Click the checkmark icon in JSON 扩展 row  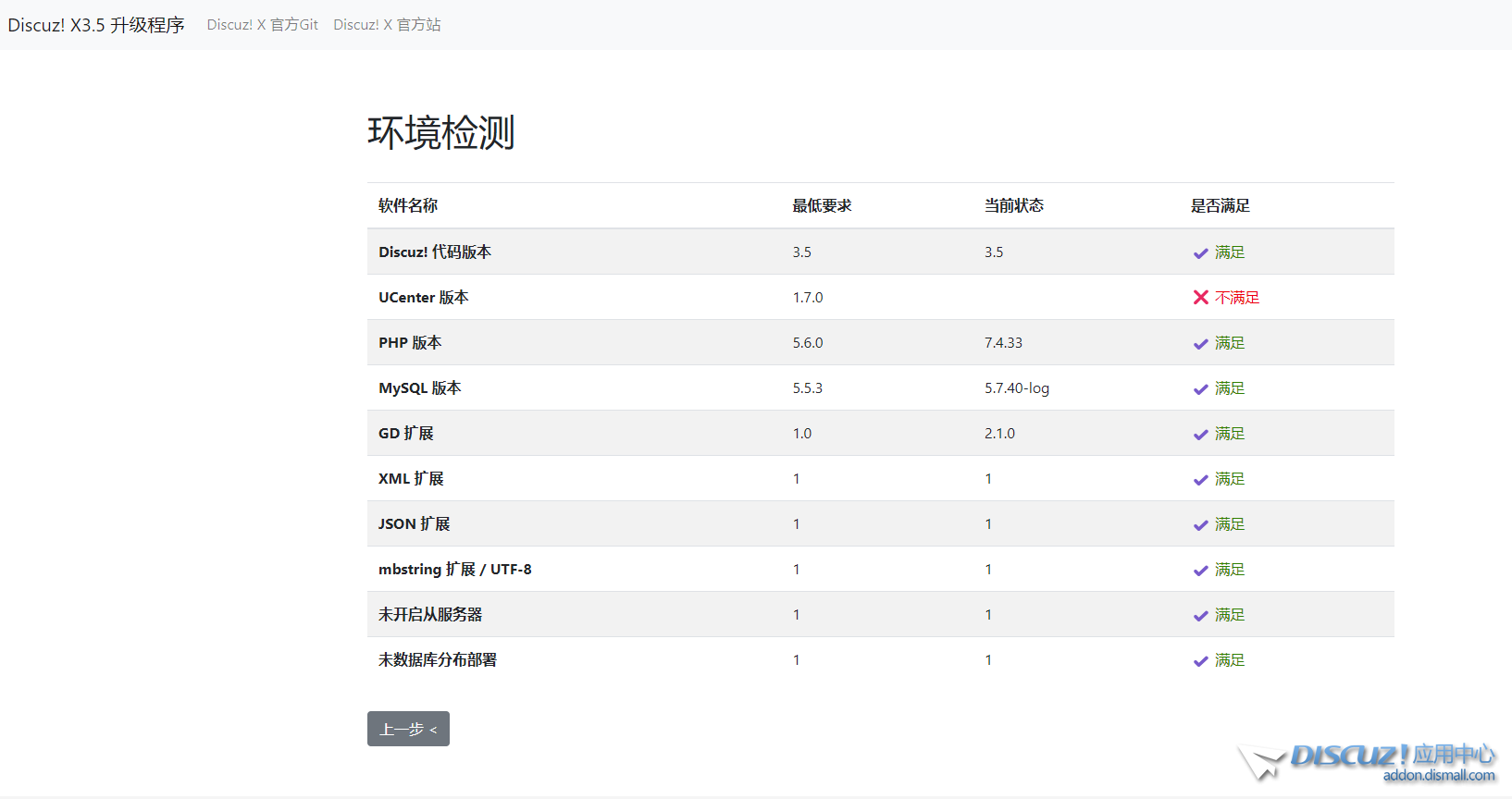coord(1200,524)
